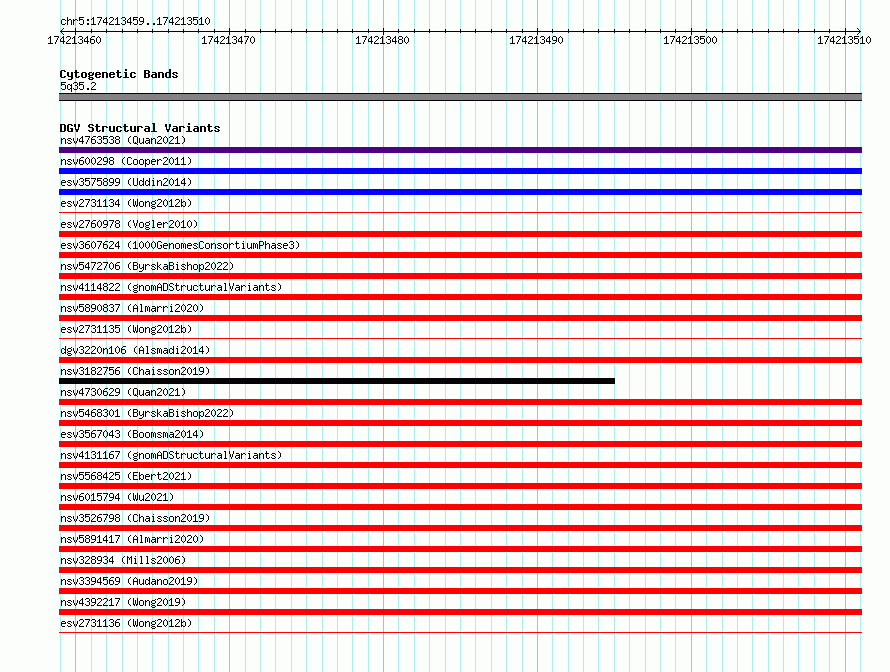Click the blue bar for nsv600298
890x672 pixels.
point(460,171)
